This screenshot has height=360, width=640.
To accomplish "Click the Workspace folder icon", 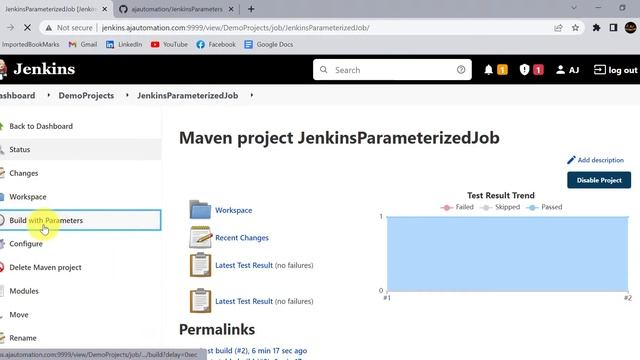I will (x=200, y=209).
